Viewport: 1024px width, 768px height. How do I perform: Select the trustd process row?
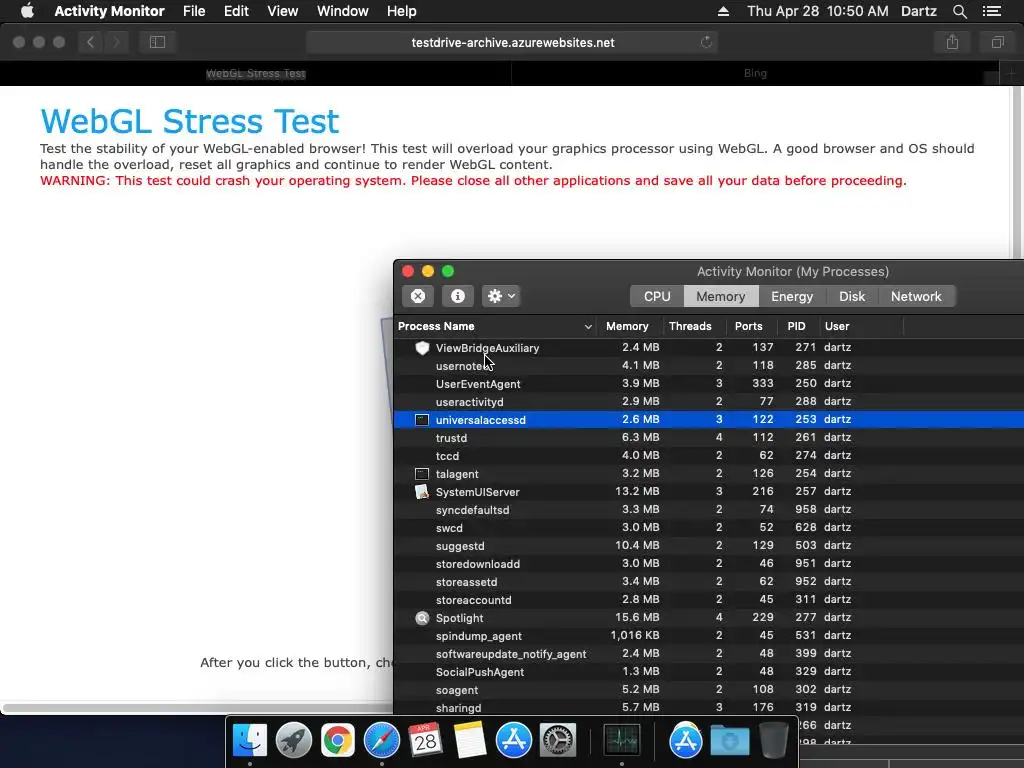pos(709,438)
